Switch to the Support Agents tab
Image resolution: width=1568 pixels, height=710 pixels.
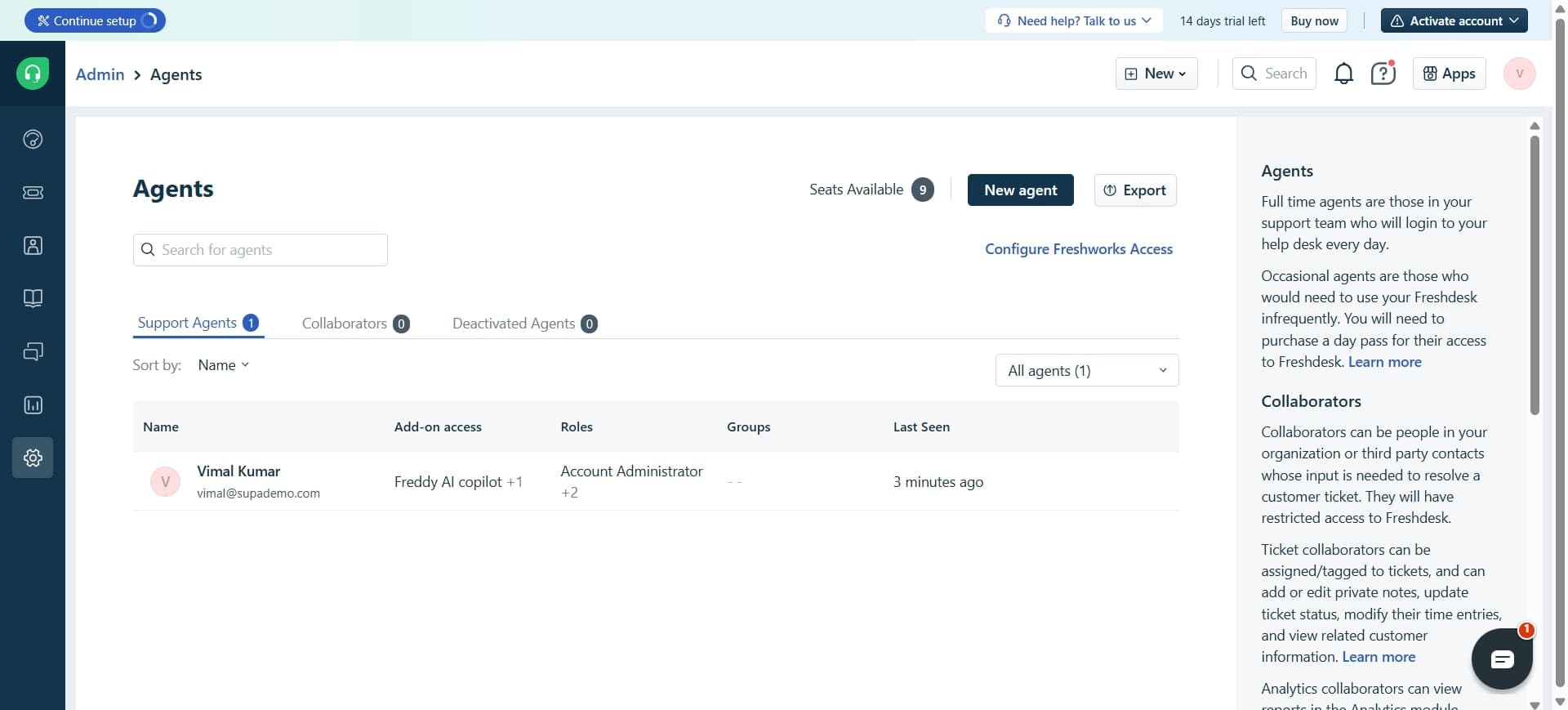click(198, 323)
